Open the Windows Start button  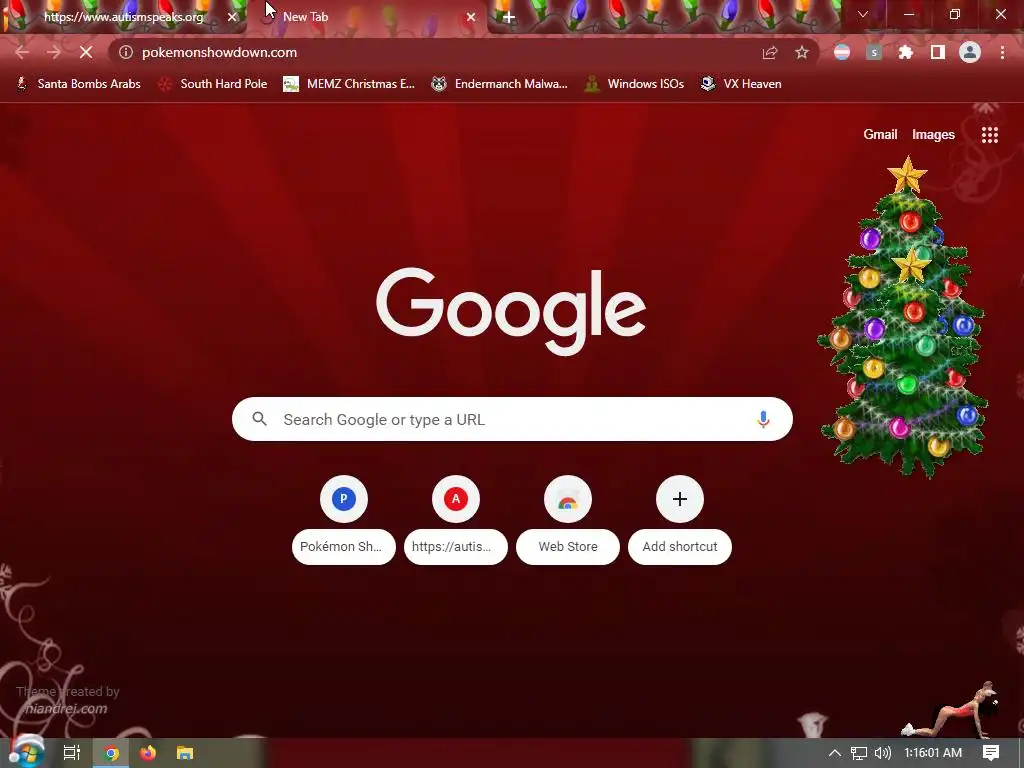(x=26, y=752)
